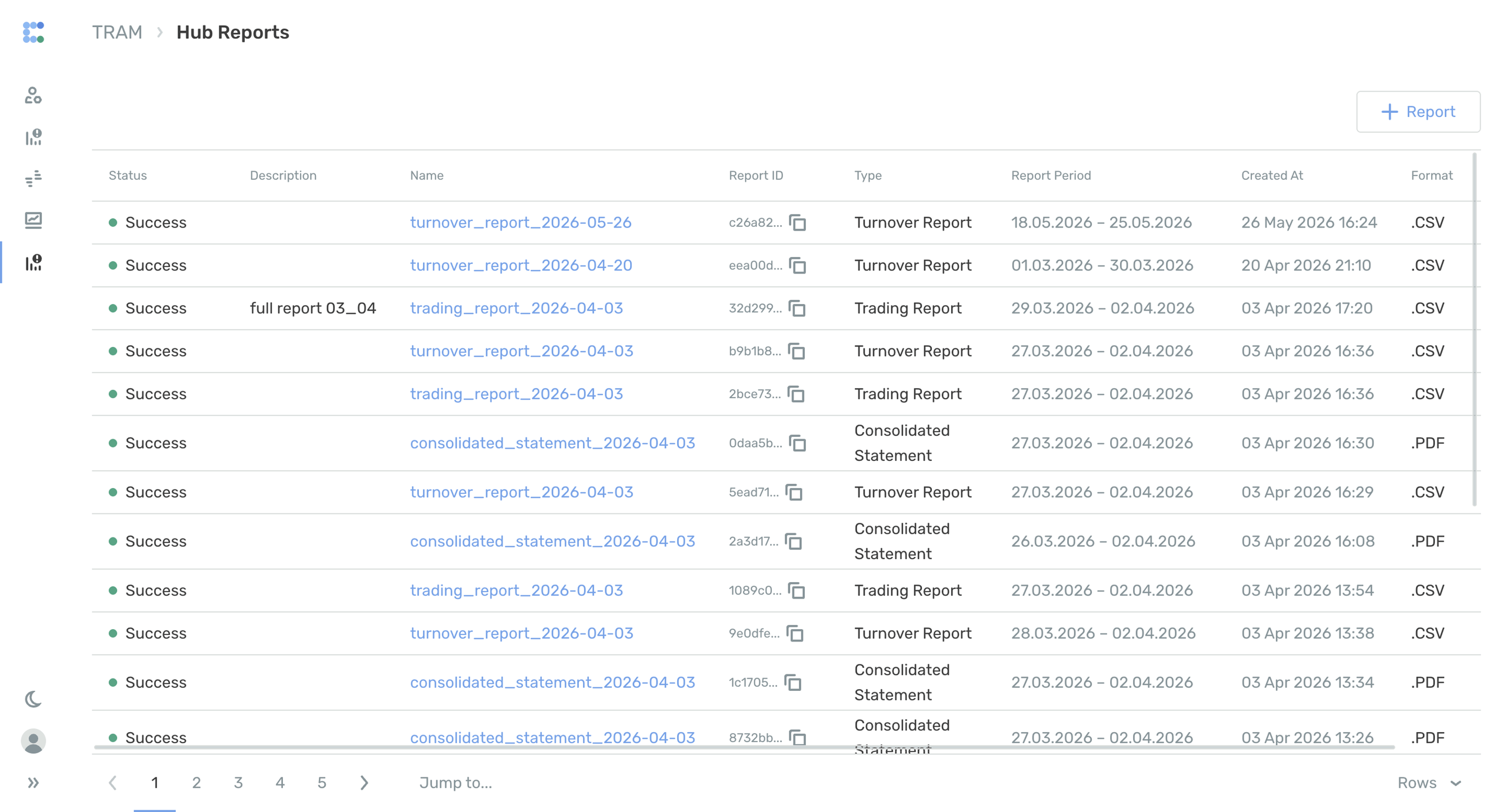Click the Jump to... page field
Image resolution: width=1506 pixels, height=812 pixels.
click(456, 783)
